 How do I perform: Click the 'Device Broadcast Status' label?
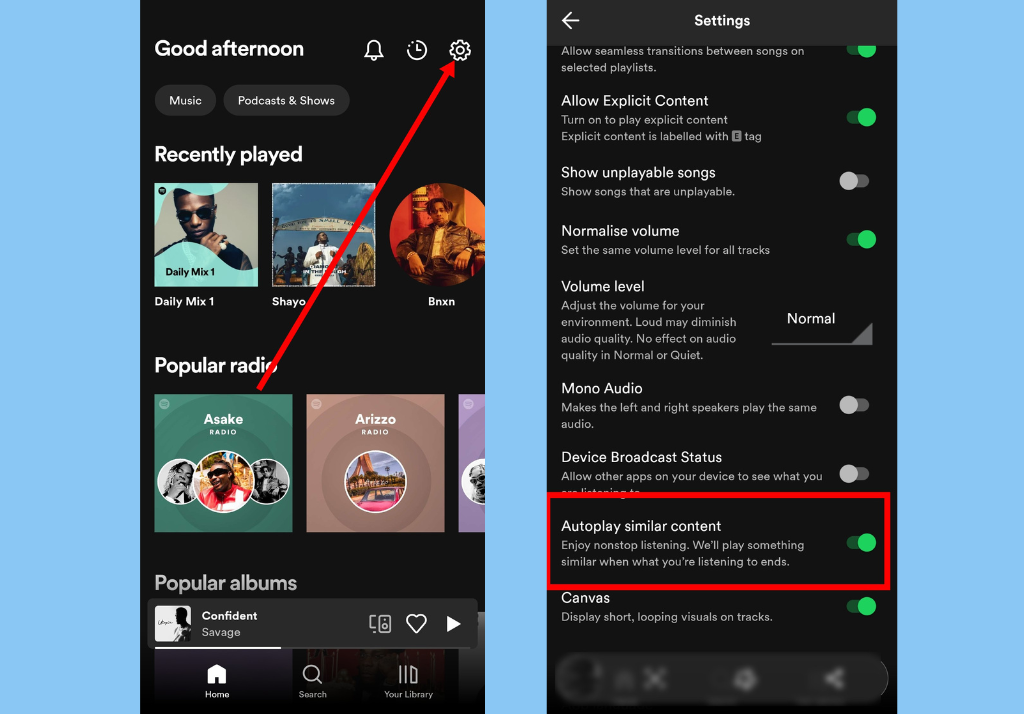641,457
